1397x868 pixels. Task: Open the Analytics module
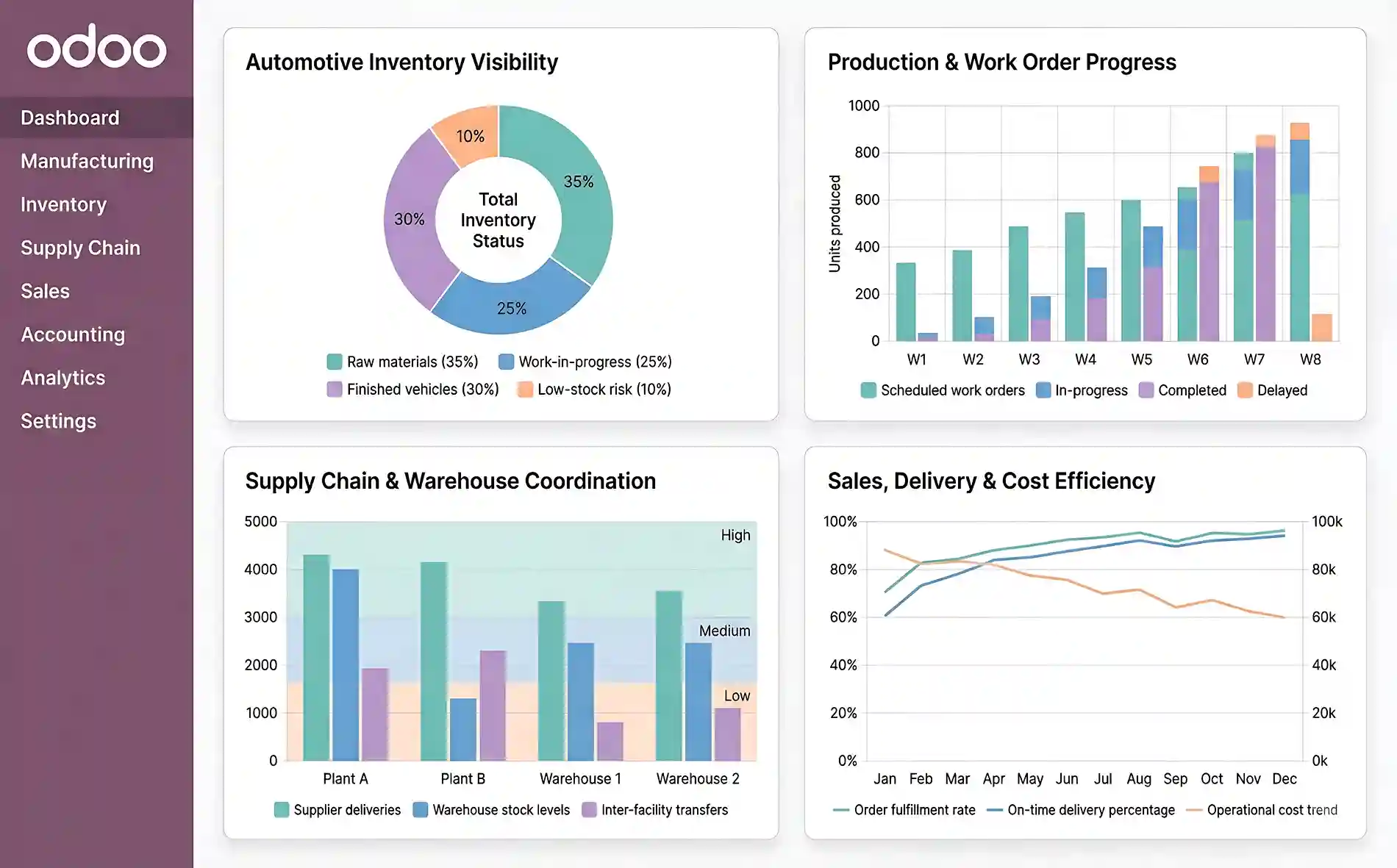pyautogui.click(x=63, y=377)
